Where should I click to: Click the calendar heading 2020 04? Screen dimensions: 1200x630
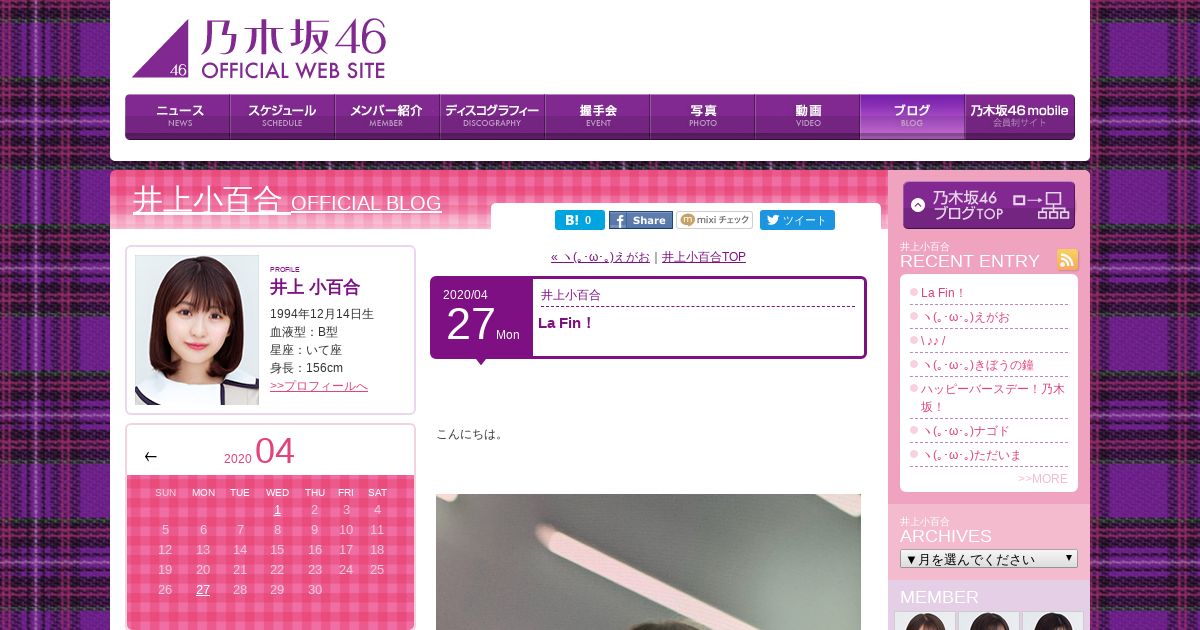[x=259, y=452]
